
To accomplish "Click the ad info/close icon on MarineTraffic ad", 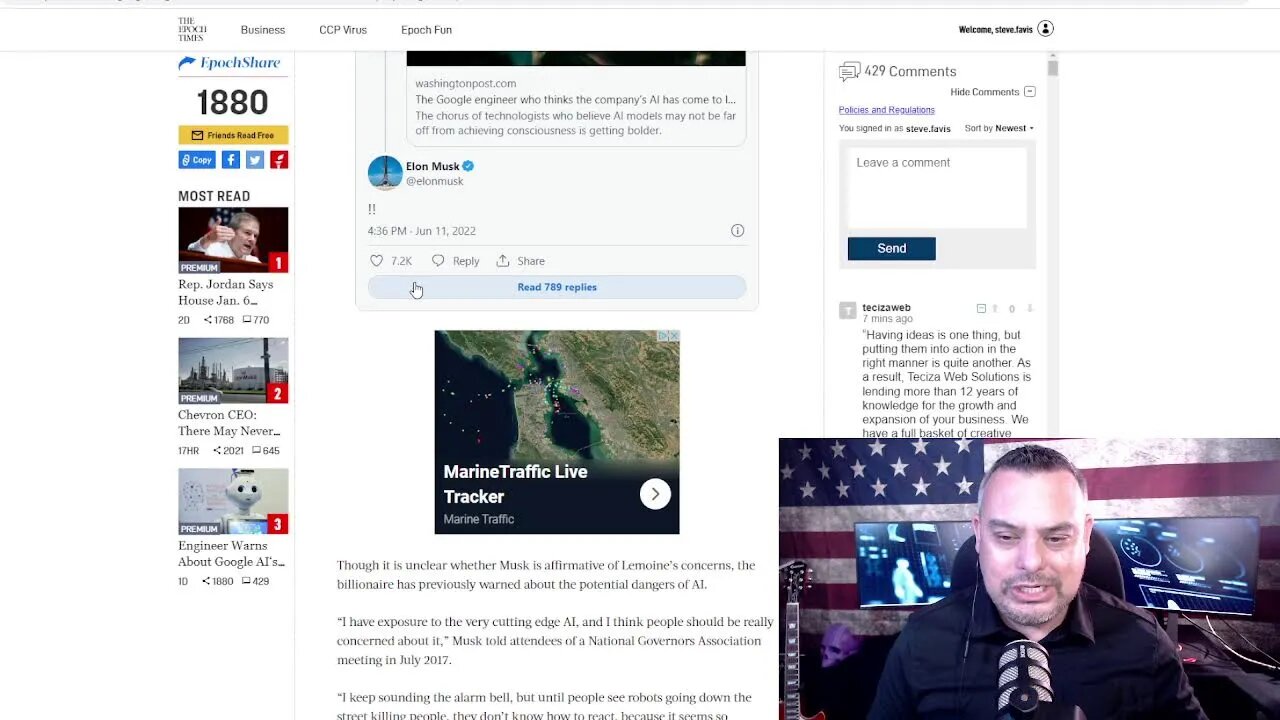I will (x=668, y=336).
